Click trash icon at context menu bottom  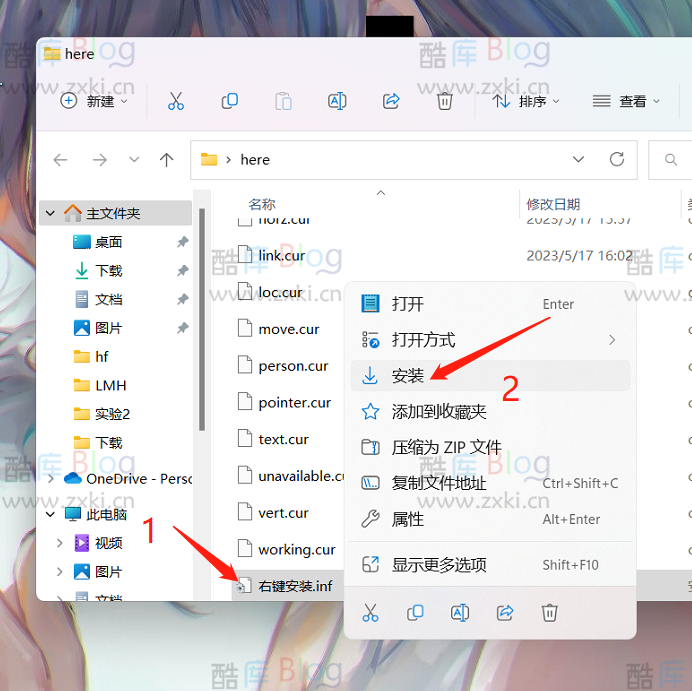click(x=549, y=612)
